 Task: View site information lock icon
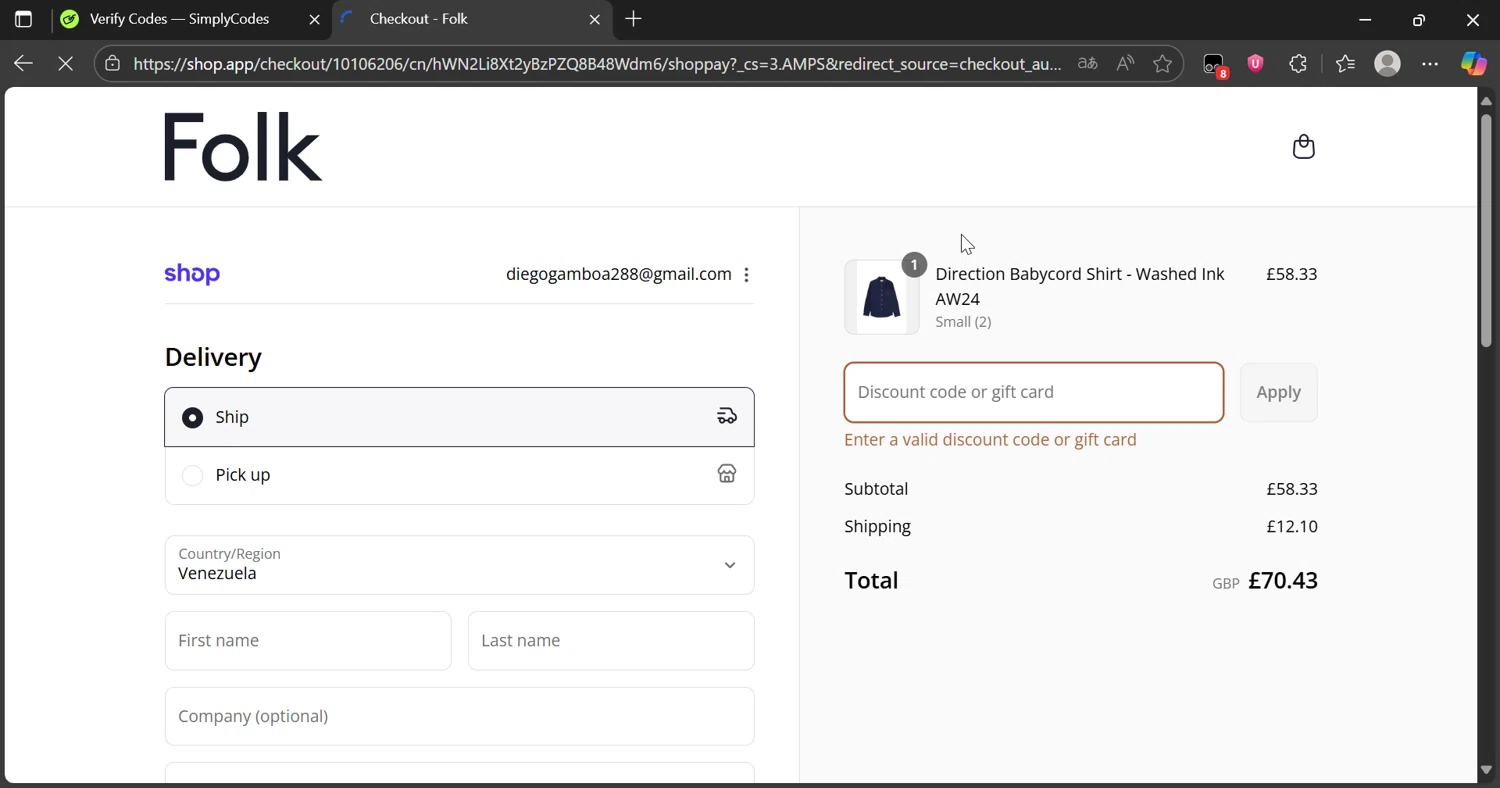coord(113,64)
